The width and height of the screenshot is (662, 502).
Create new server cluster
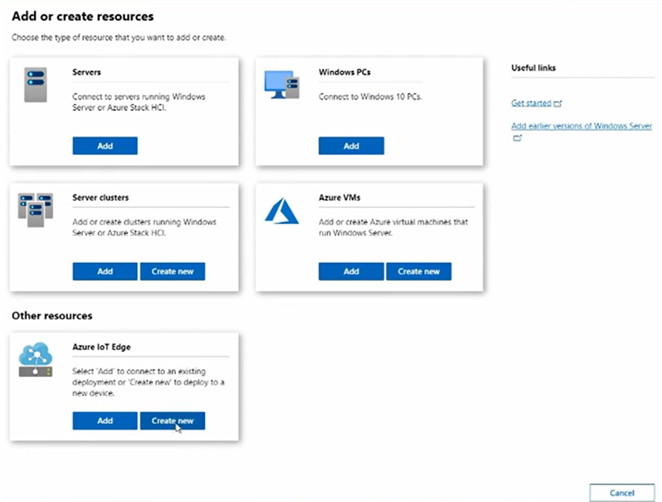point(172,271)
